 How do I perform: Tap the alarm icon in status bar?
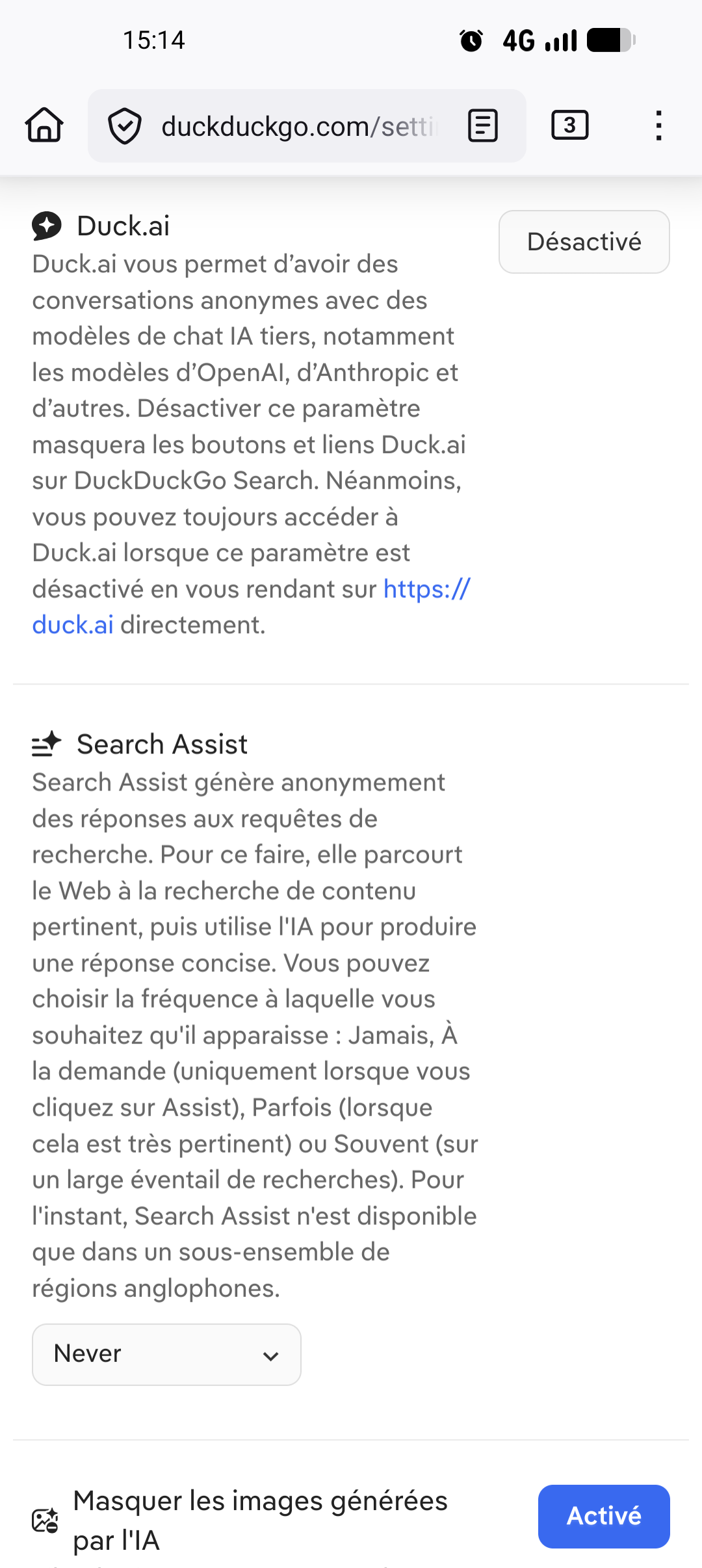471,40
